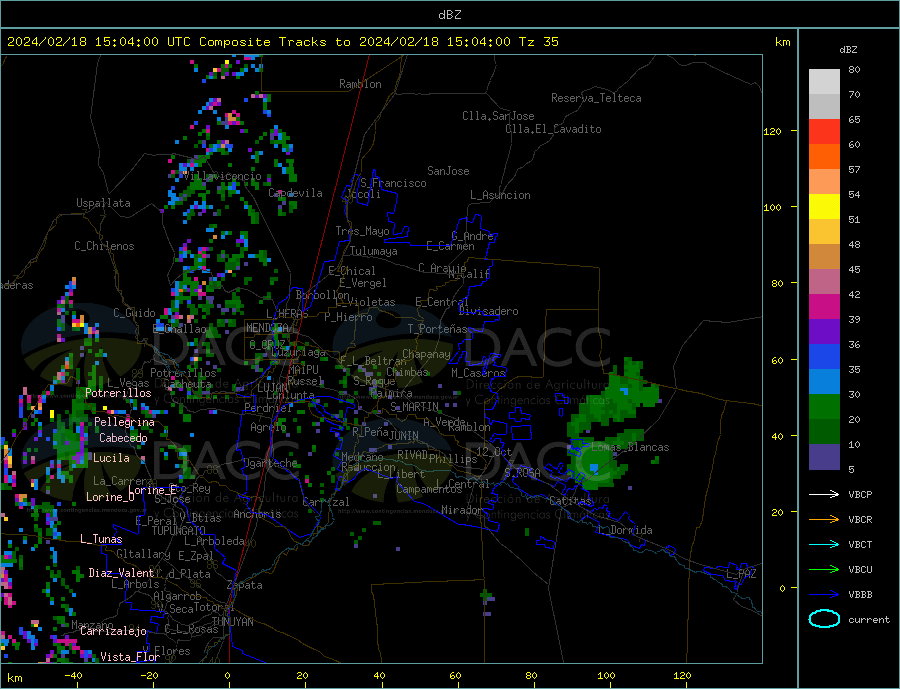
Task: Click the white VBCP arrow in legend
Action: (x=824, y=494)
